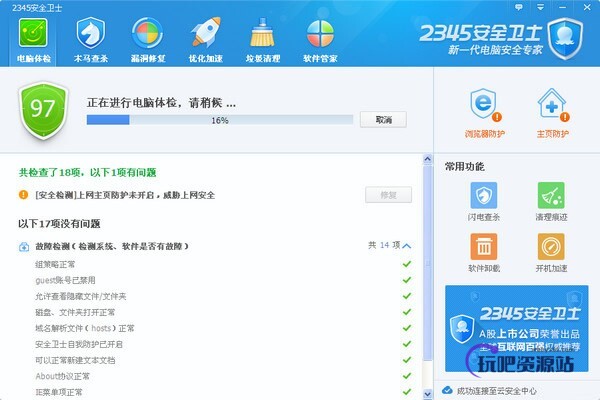Click green checkmark for guest账号已禁用
The width and height of the screenshot is (600, 400).
(x=407, y=280)
